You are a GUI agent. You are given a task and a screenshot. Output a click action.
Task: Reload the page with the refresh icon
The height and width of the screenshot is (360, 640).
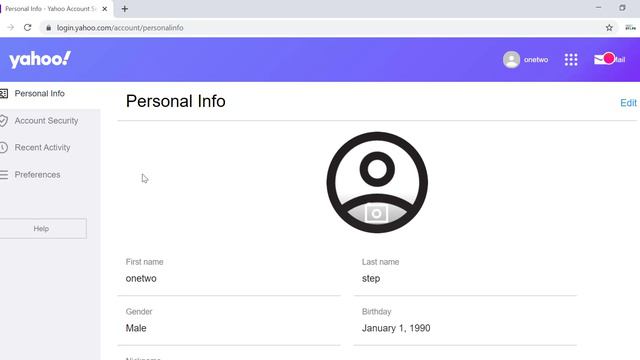[x=27, y=28]
